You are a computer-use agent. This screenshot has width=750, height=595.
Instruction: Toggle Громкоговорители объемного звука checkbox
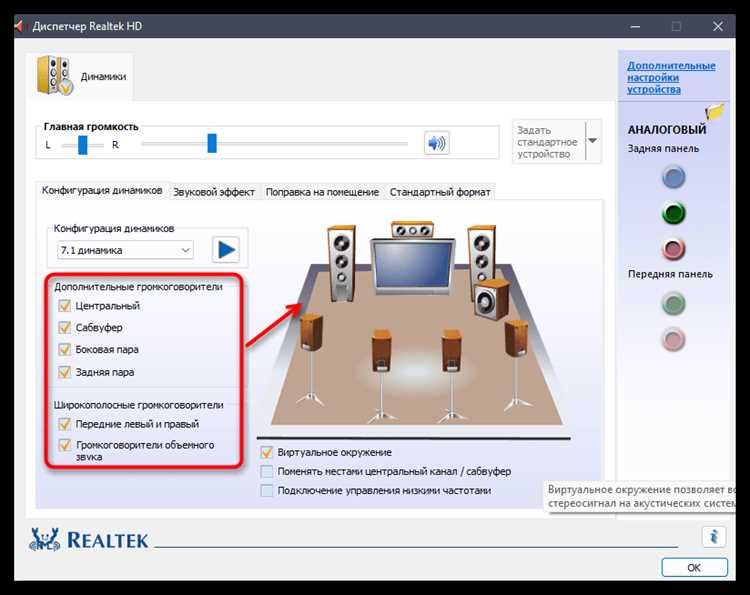tap(64, 445)
